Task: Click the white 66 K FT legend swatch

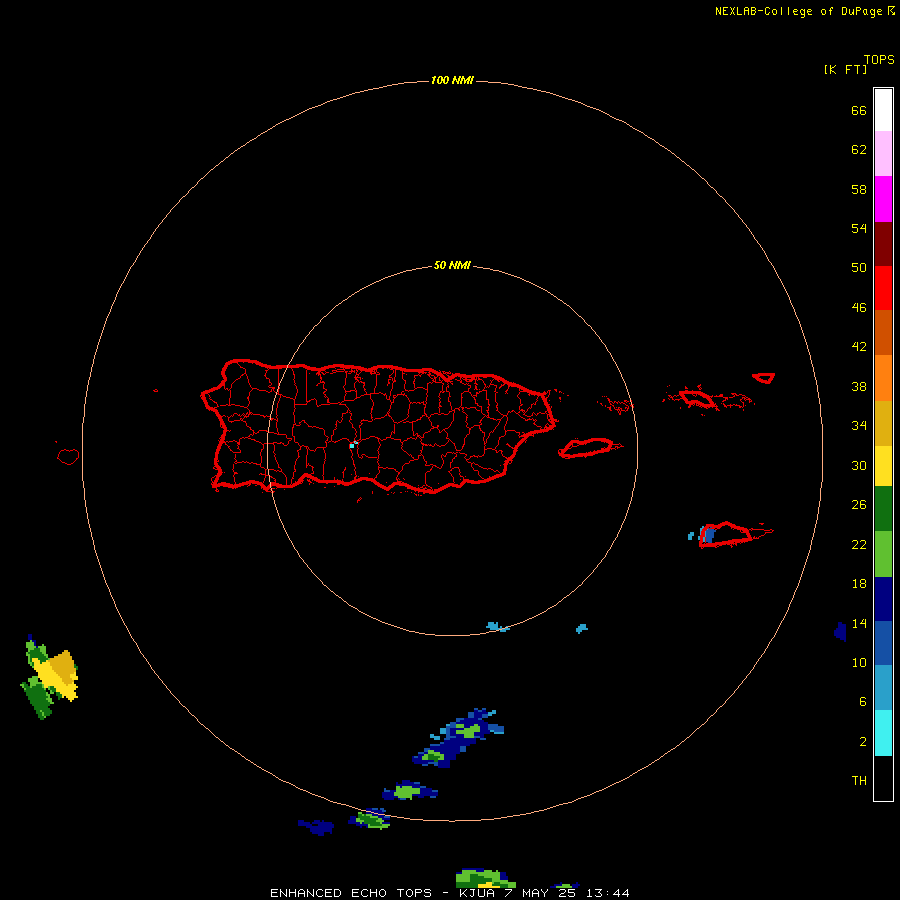Action: coord(883,110)
